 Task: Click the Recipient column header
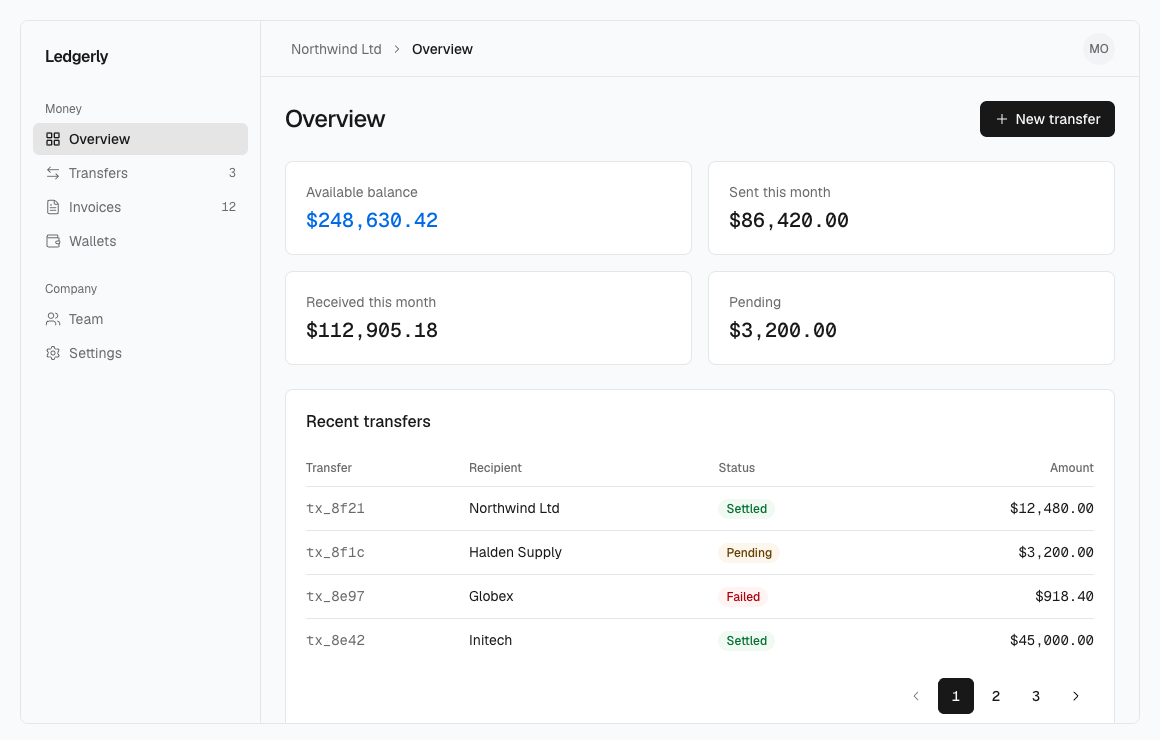pyautogui.click(x=495, y=468)
